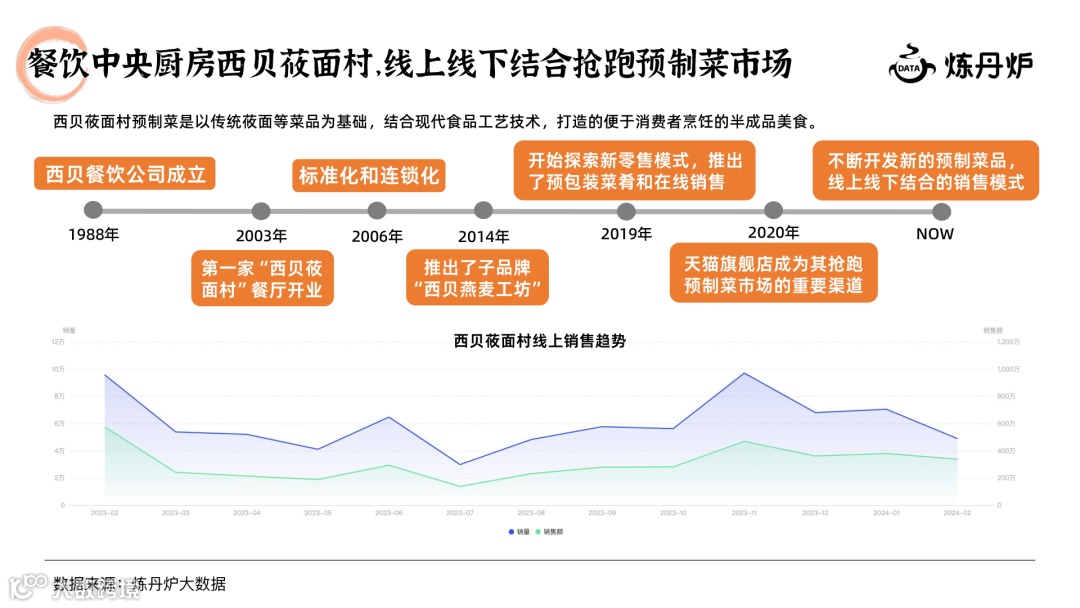Click the 1,000万 right axis value
This screenshot has height=608, width=1080.
point(1008,370)
